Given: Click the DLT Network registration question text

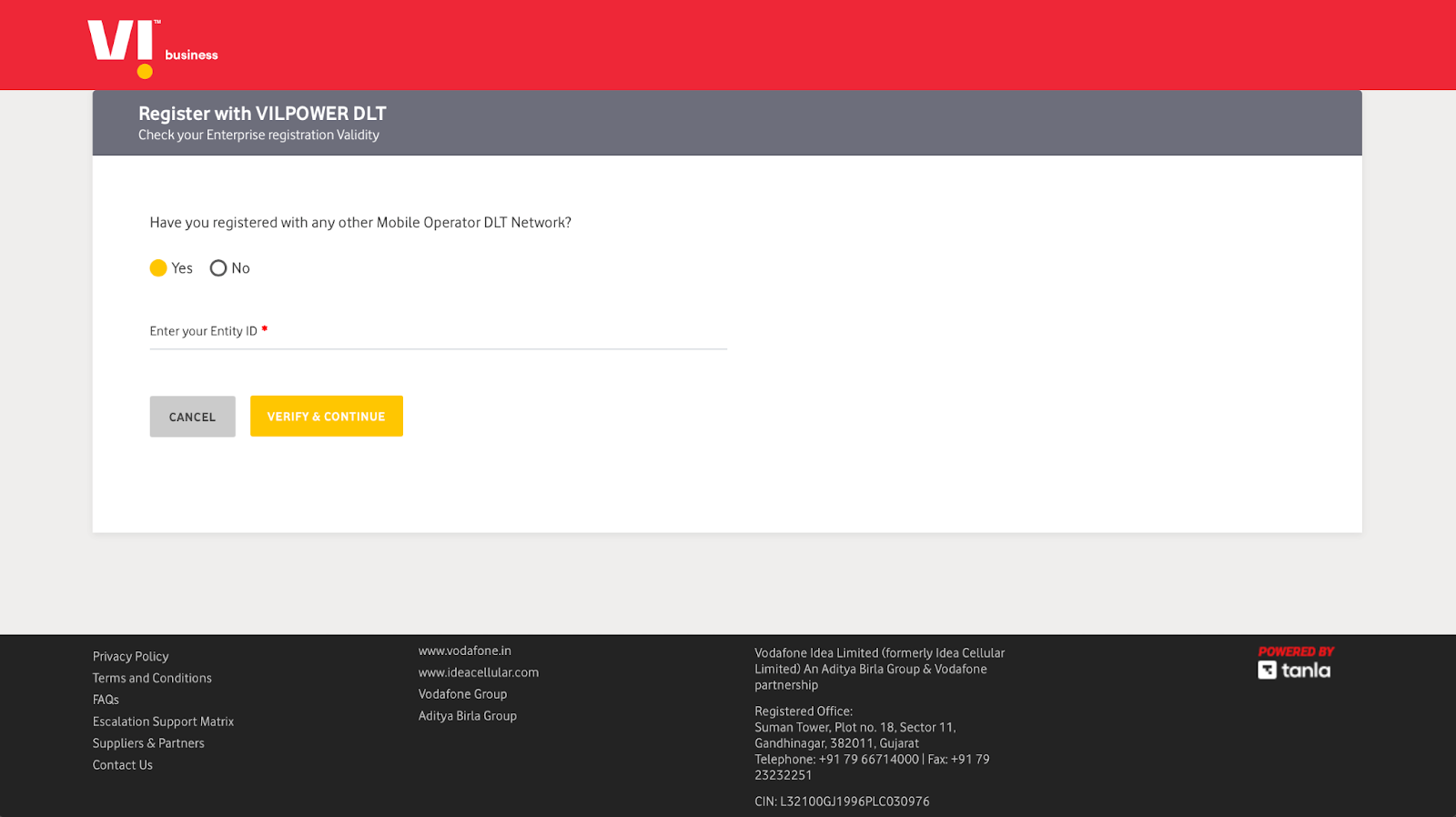Looking at the screenshot, I should click(360, 222).
